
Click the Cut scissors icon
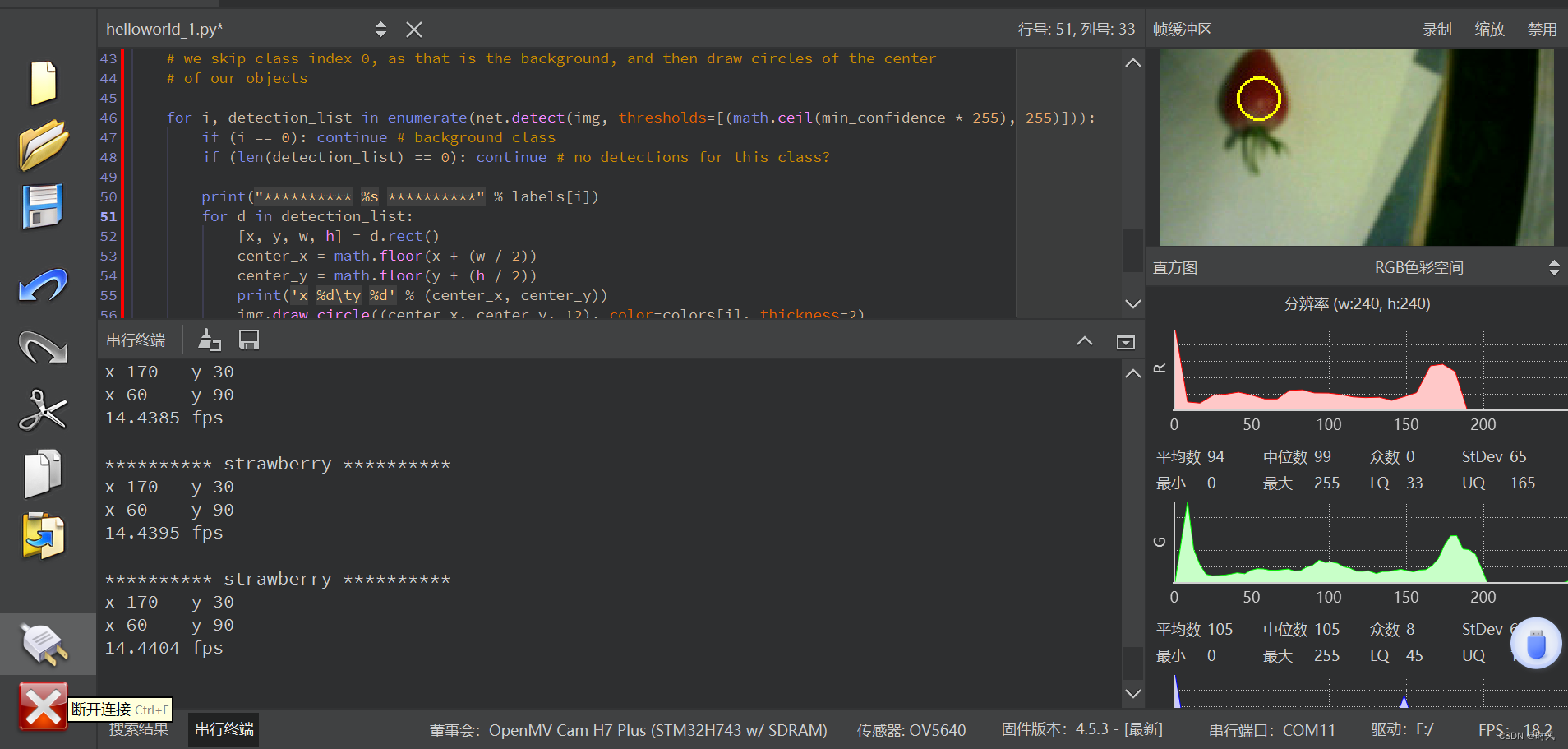pos(43,409)
